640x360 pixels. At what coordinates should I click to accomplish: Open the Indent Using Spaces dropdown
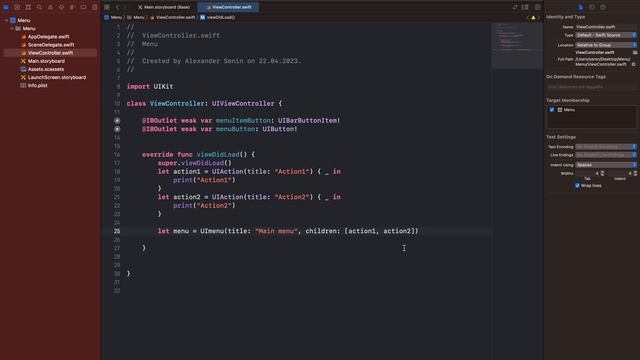tap(606, 165)
